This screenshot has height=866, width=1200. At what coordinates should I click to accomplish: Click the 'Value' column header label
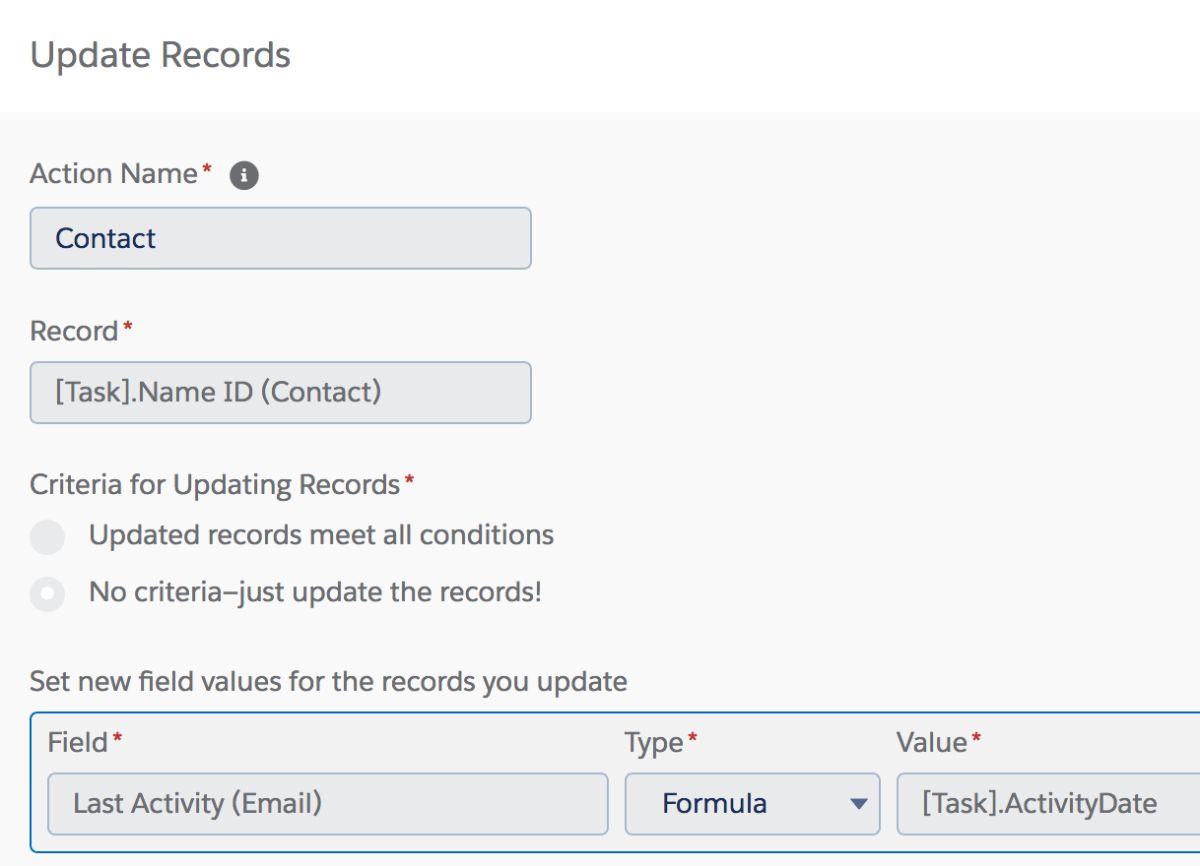tap(932, 742)
